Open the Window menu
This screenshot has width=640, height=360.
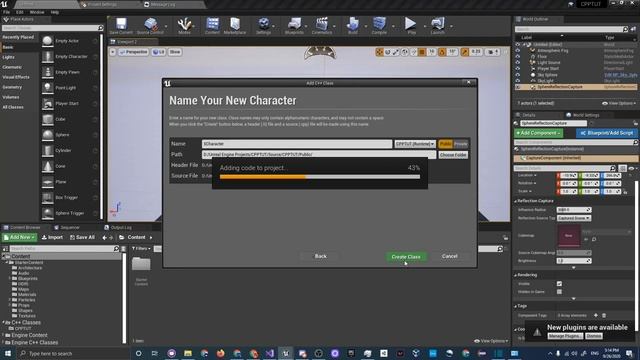[37, 12]
